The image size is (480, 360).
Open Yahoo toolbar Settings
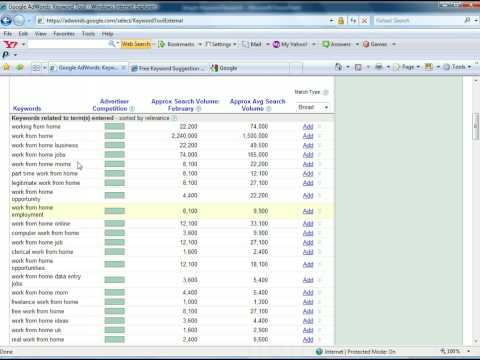click(x=220, y=44)
